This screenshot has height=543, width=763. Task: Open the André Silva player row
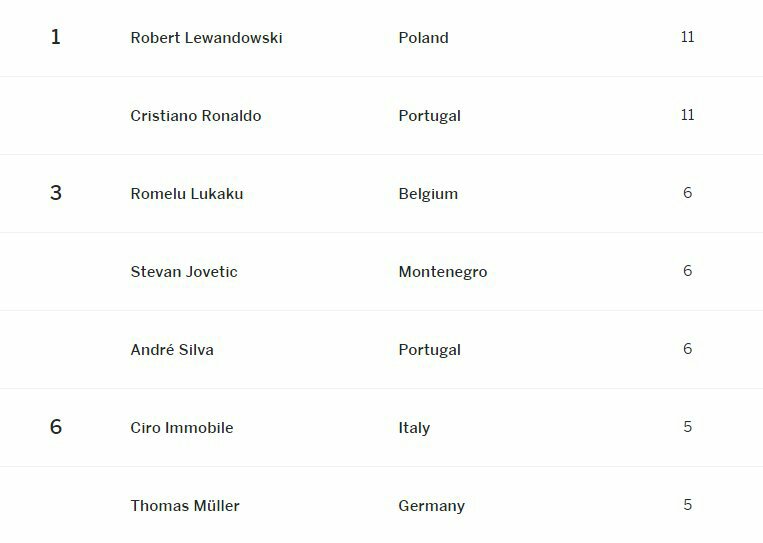(171, 350)
